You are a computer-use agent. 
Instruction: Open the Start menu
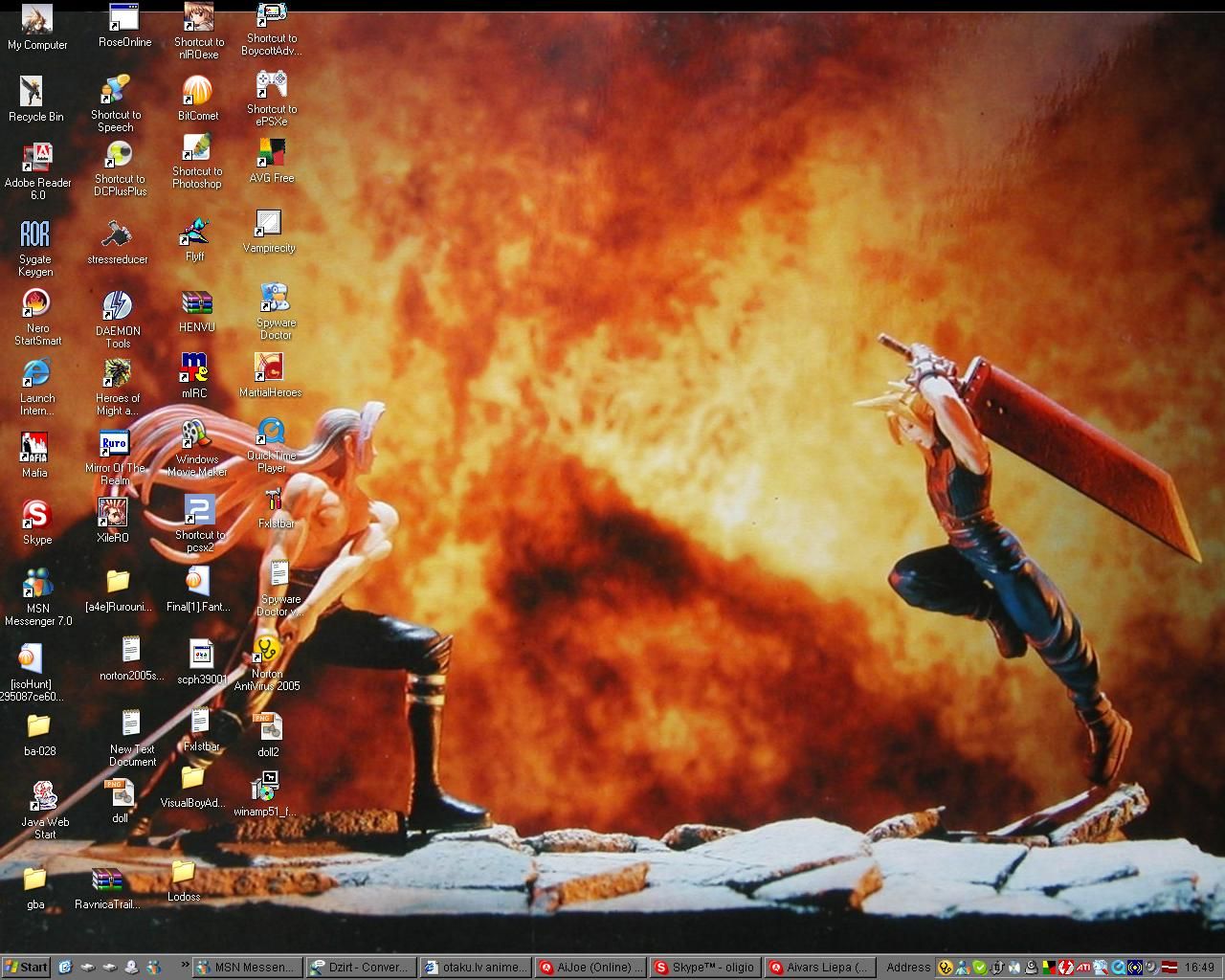(x=26, y=967)
